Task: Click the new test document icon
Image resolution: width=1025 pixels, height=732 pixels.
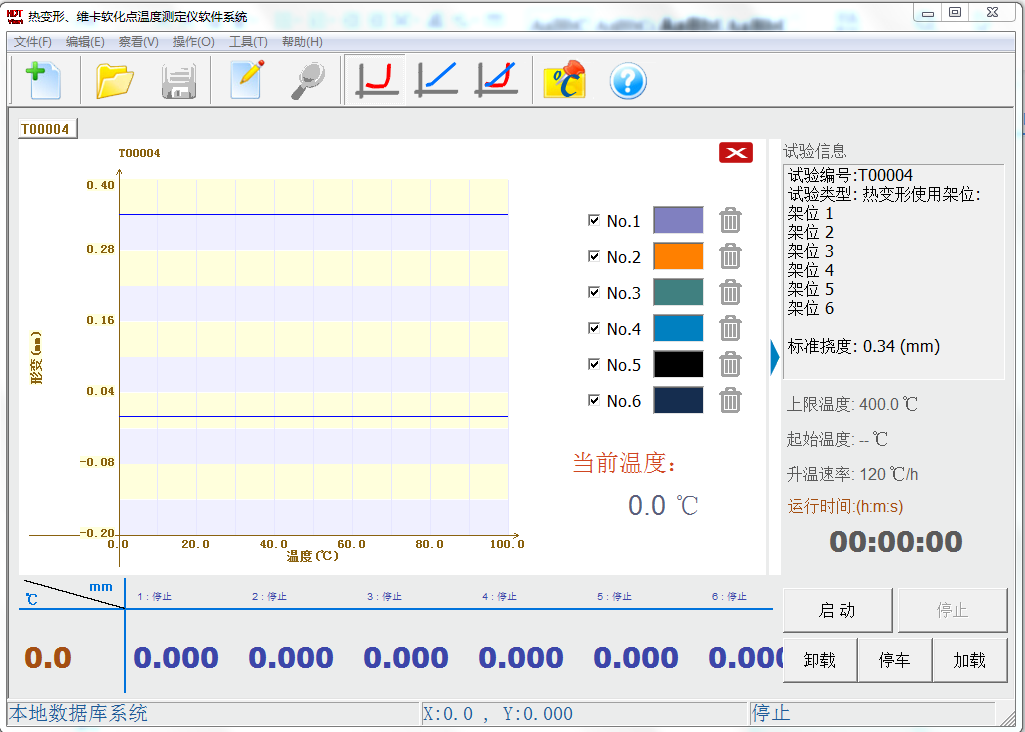Action: pyautogui.click(x=43, y=80)
